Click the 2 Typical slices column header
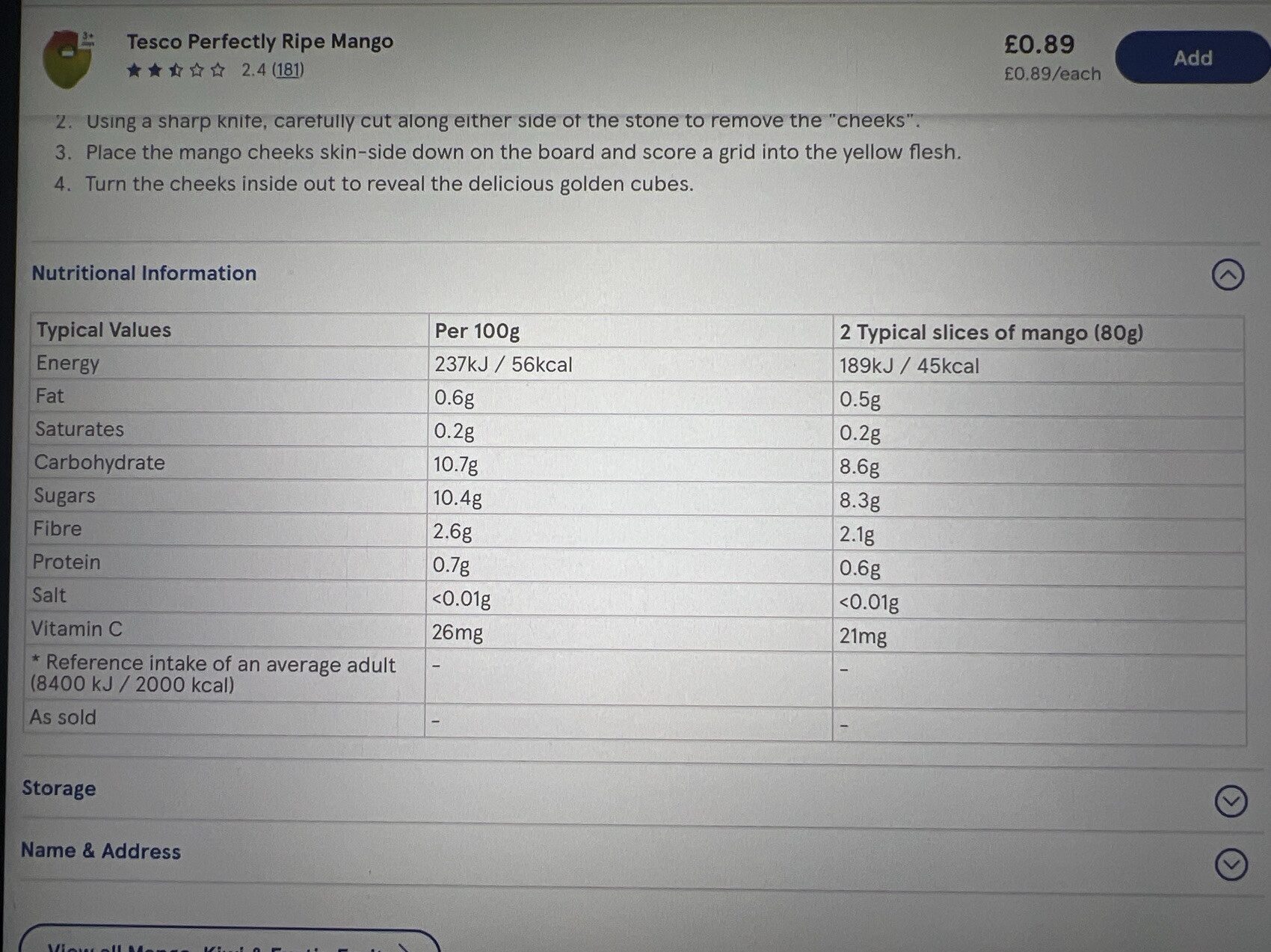The height and width of the screenshot is (952, 1271). pyautogui.click(x=991, y=332)
